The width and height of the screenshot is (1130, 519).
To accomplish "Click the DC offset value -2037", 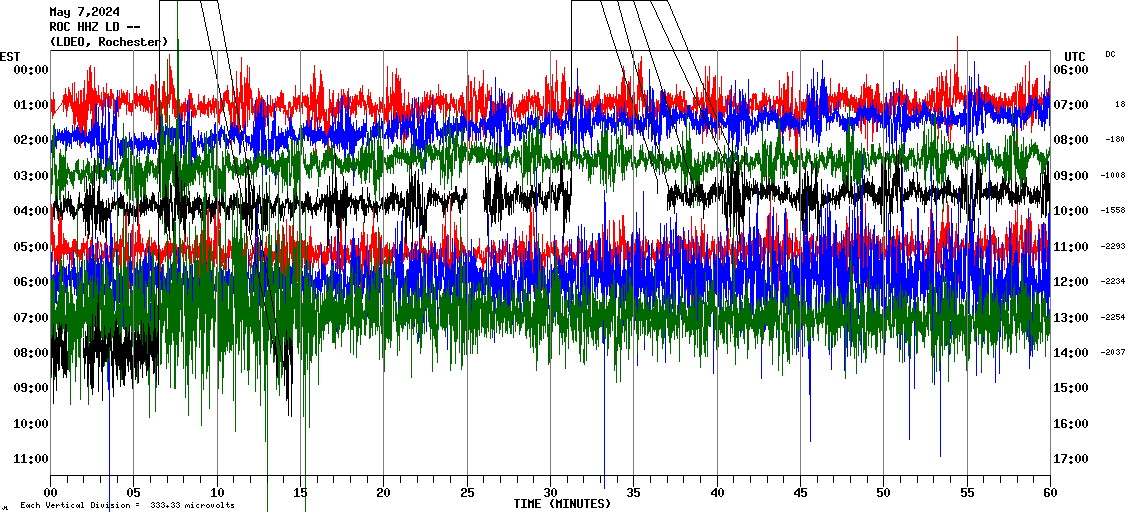I will [1113, 352].
